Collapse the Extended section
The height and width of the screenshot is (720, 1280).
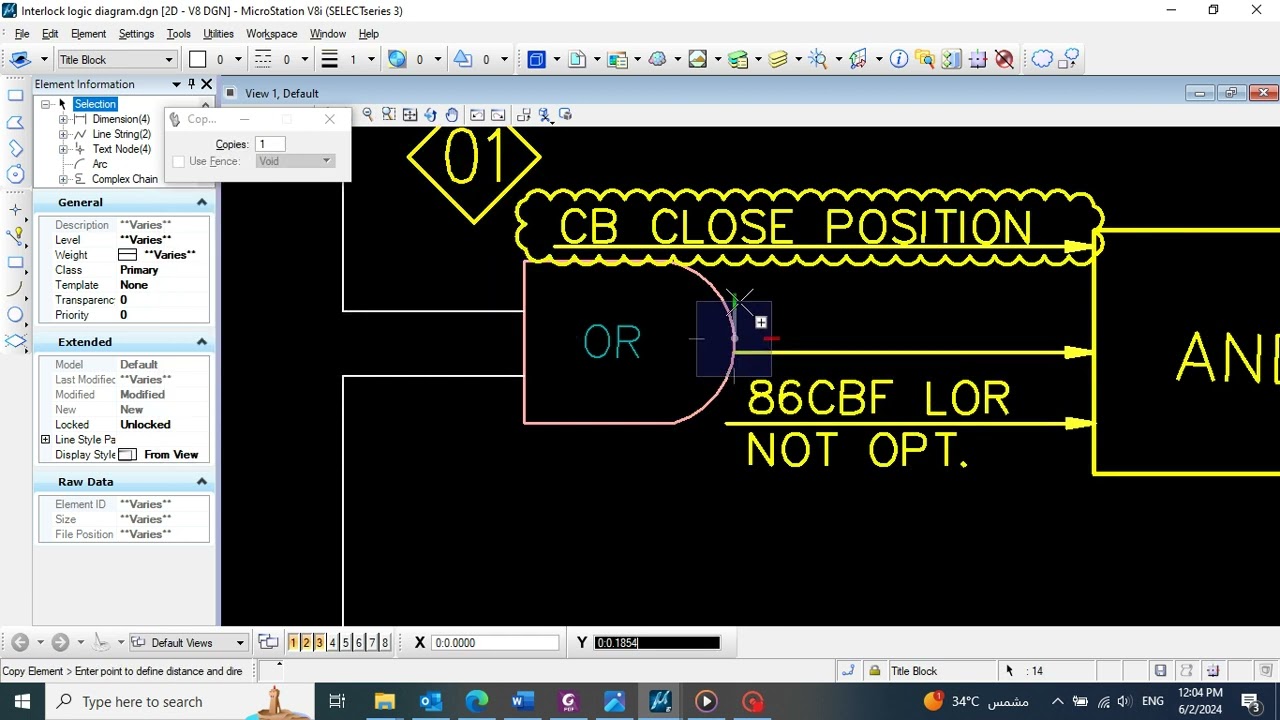click(x=201, y=342)
